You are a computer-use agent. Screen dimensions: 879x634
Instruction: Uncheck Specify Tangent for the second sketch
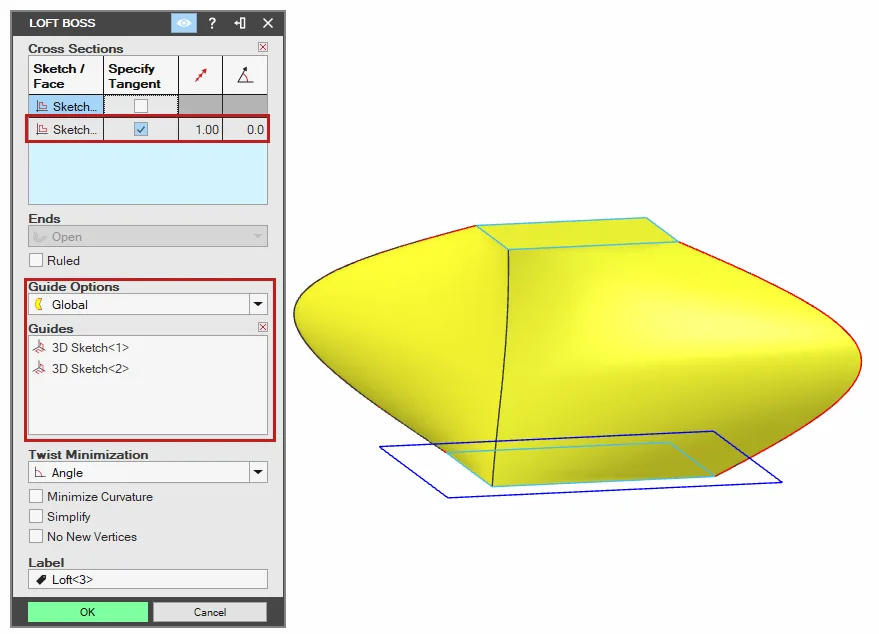pos(141,129)
